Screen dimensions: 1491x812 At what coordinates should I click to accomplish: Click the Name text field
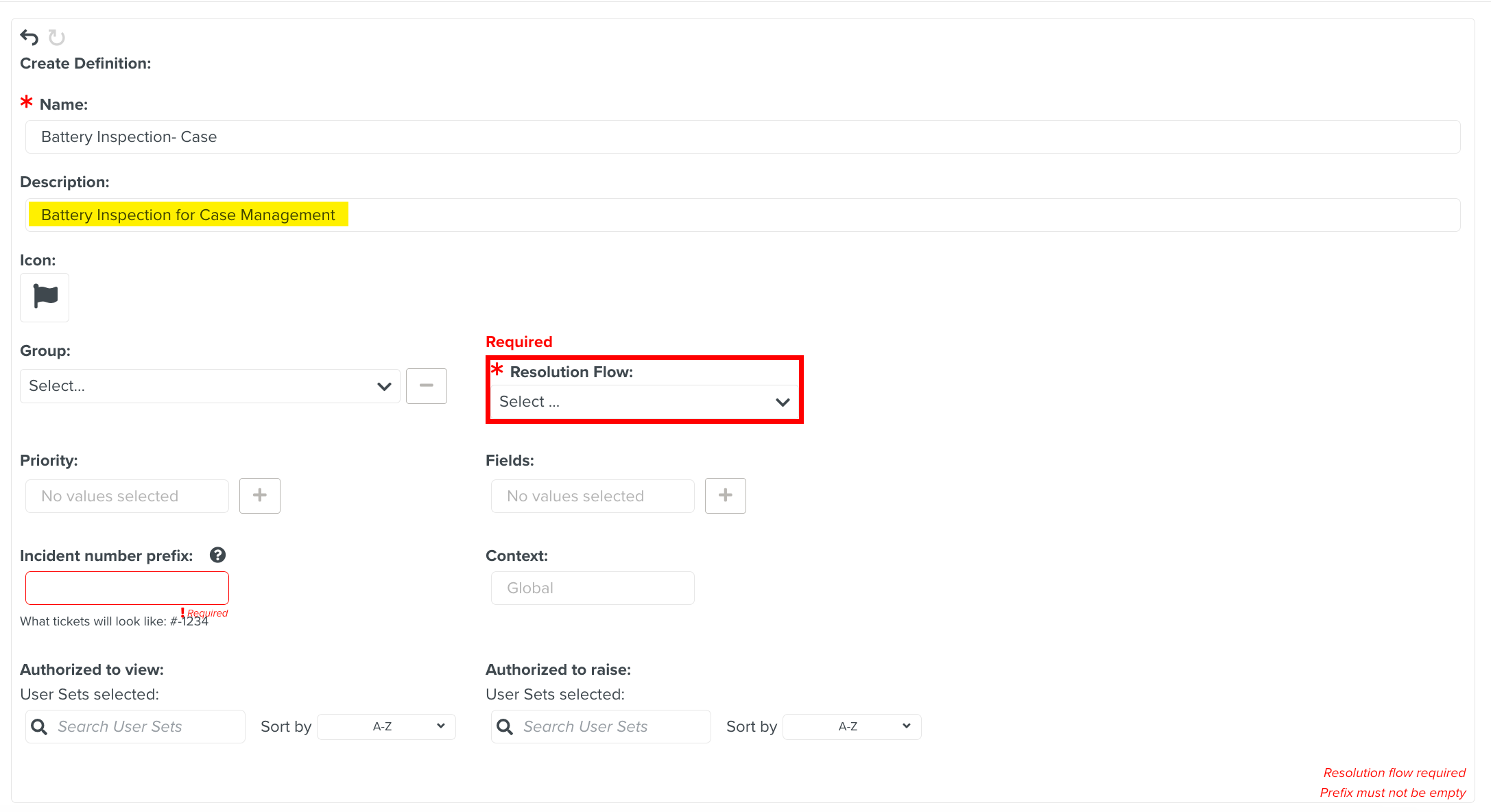pos(742,136)
